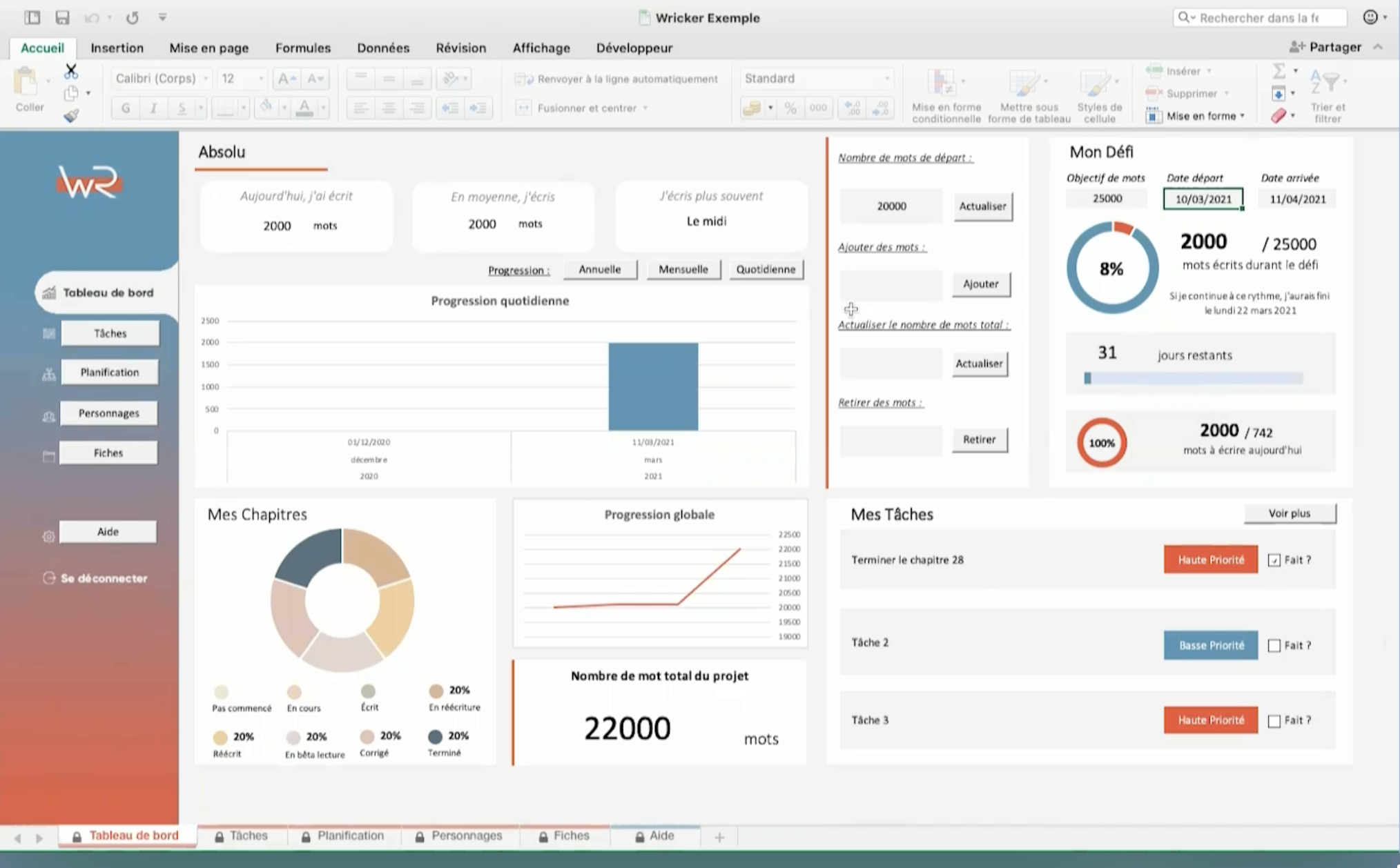Click the jours restants progress bar
Viewport: 1400px width, 868px height.
point(1193,378)
